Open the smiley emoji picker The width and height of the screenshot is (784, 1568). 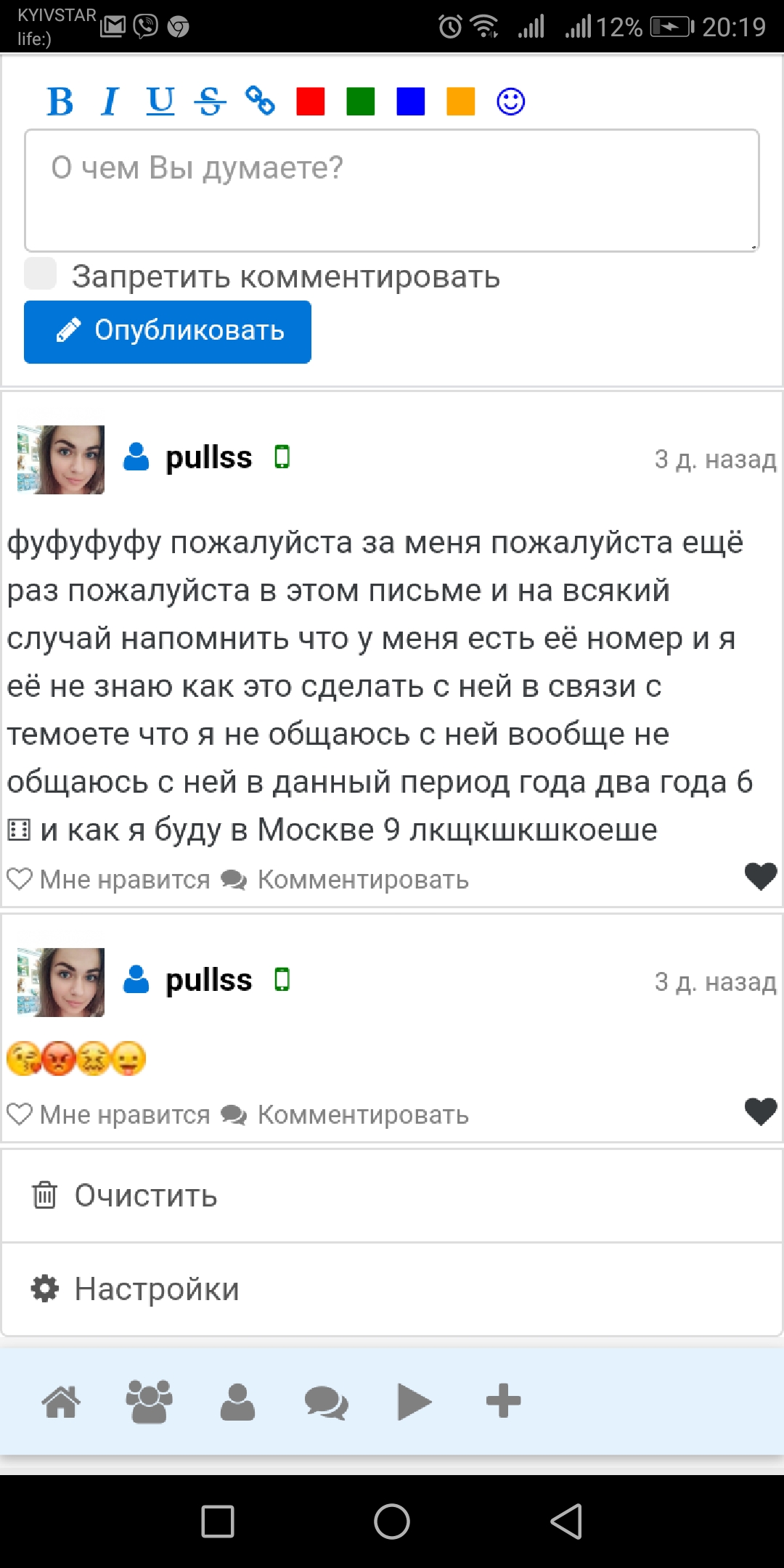pyautogui.click(x=510, y=102)
